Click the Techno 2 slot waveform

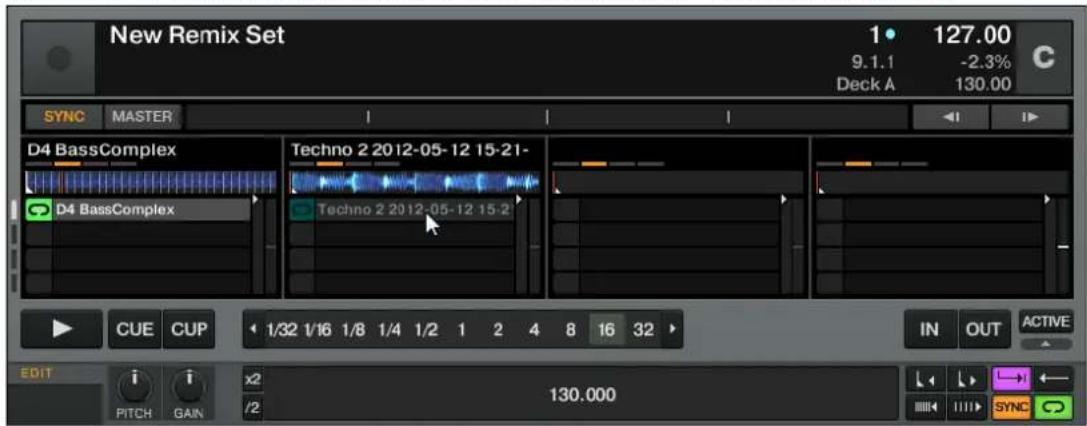click(415, 182)
